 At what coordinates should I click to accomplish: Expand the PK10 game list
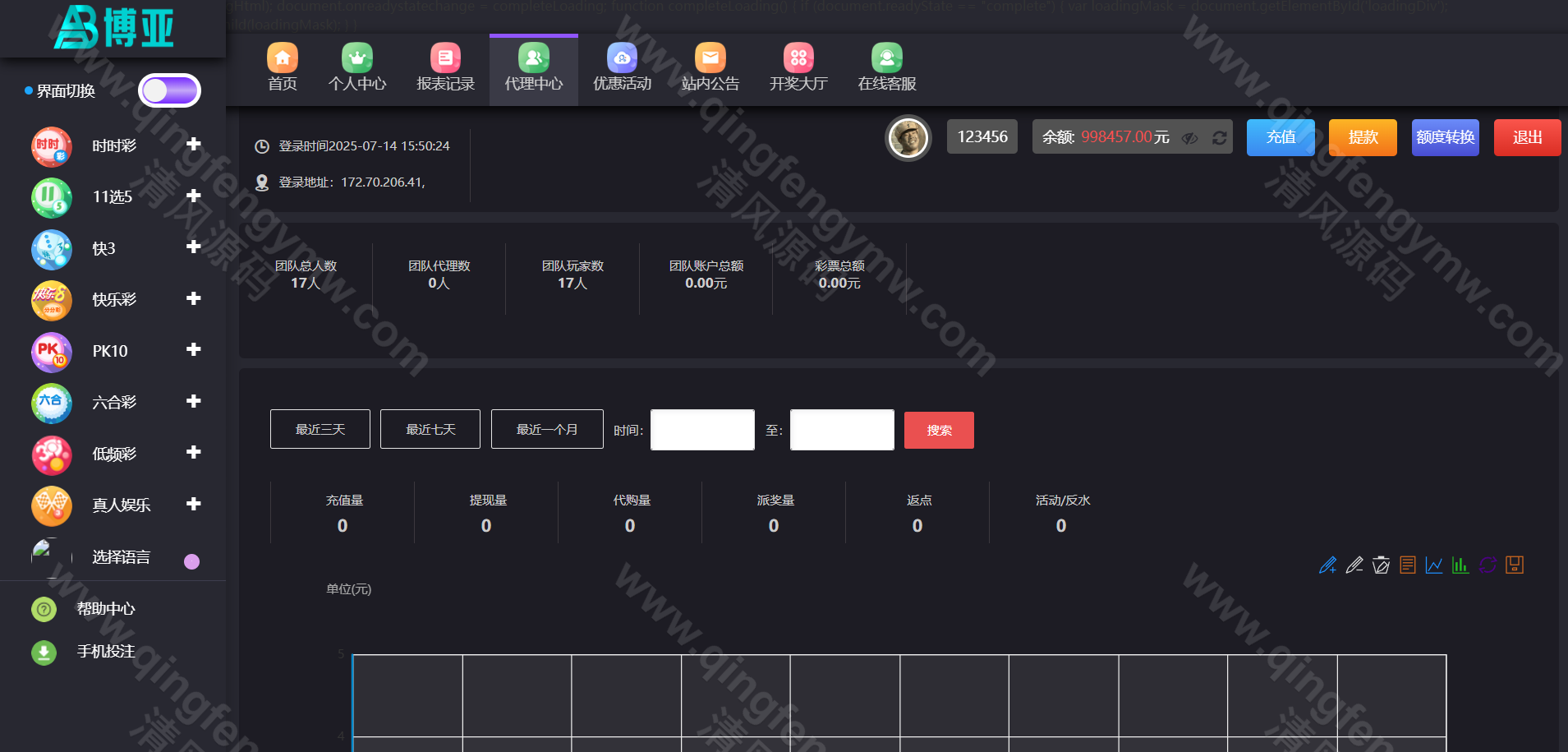(x=194, y=350)
